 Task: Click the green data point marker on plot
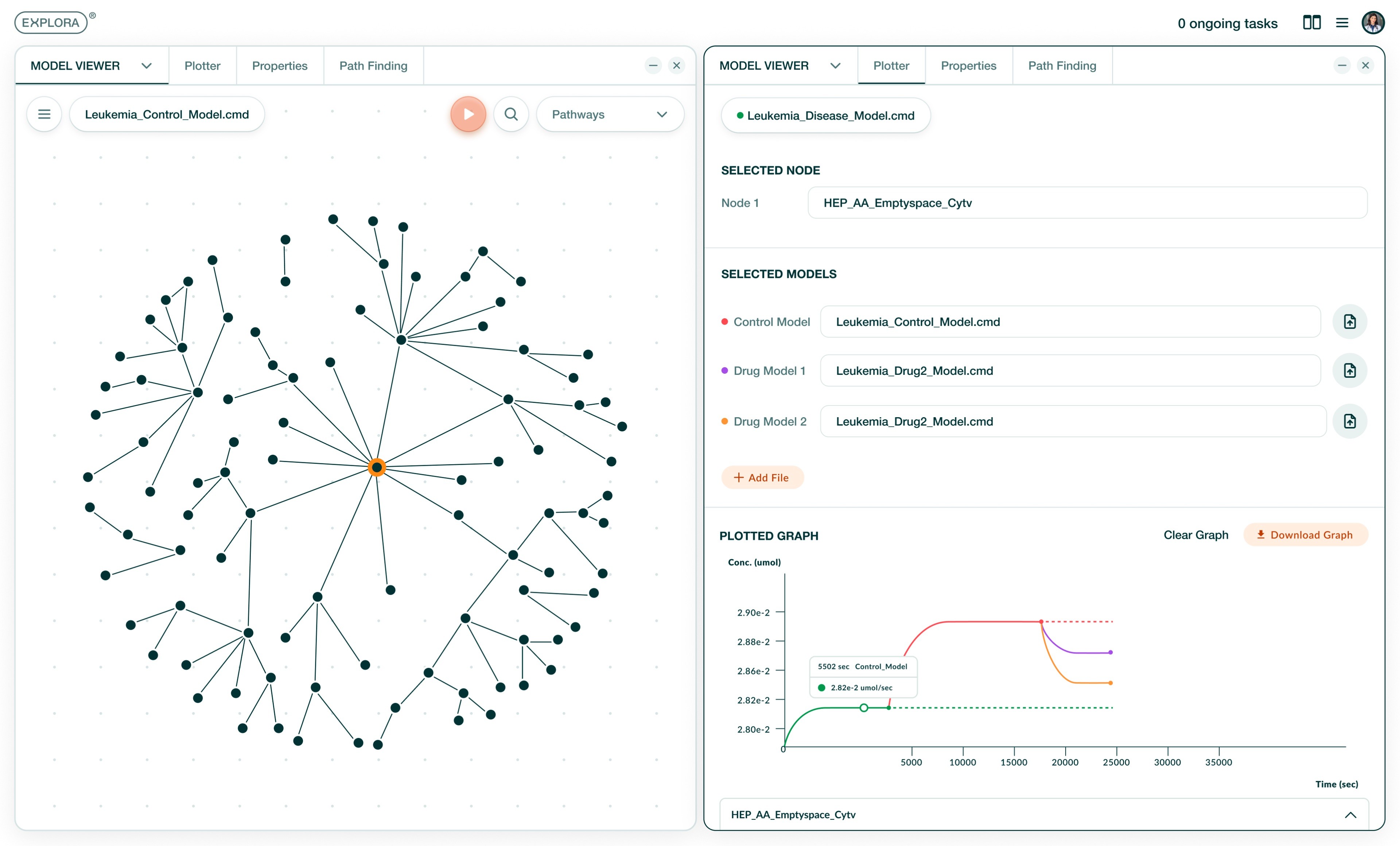pos(863,707)
